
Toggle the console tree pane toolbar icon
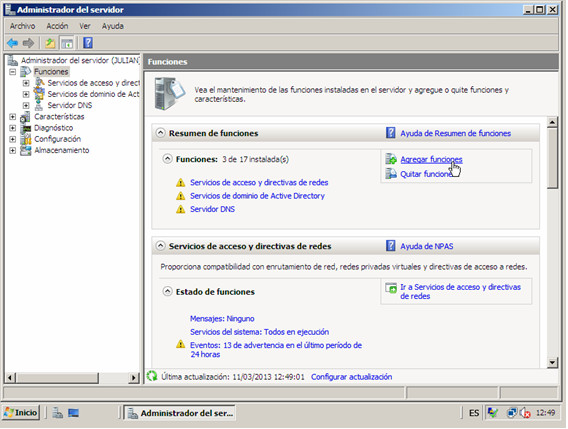[67, 43]
